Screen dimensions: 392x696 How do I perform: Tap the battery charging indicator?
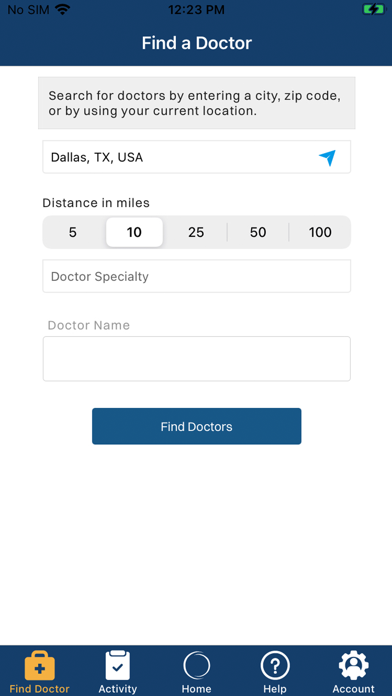coord(373,9)
